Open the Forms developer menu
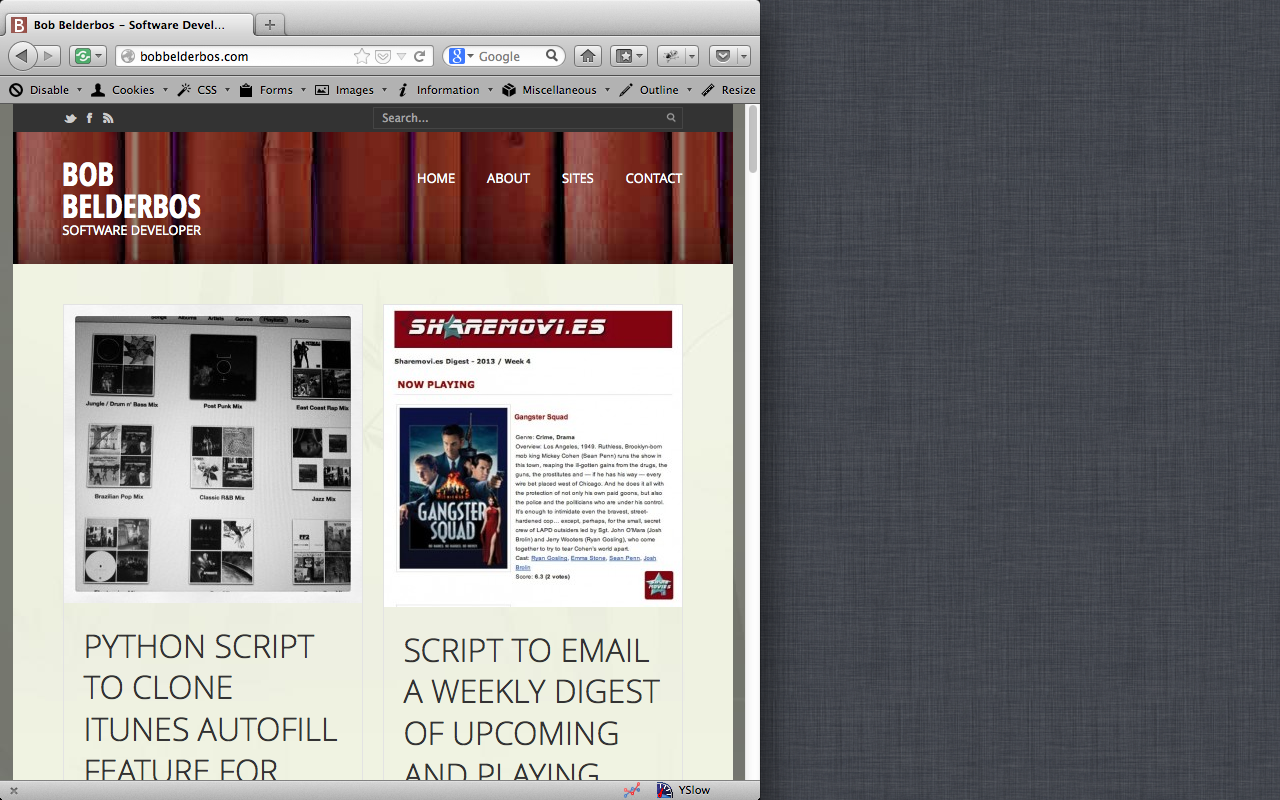This screenshot has width=1280, height=800. point(272,90)
